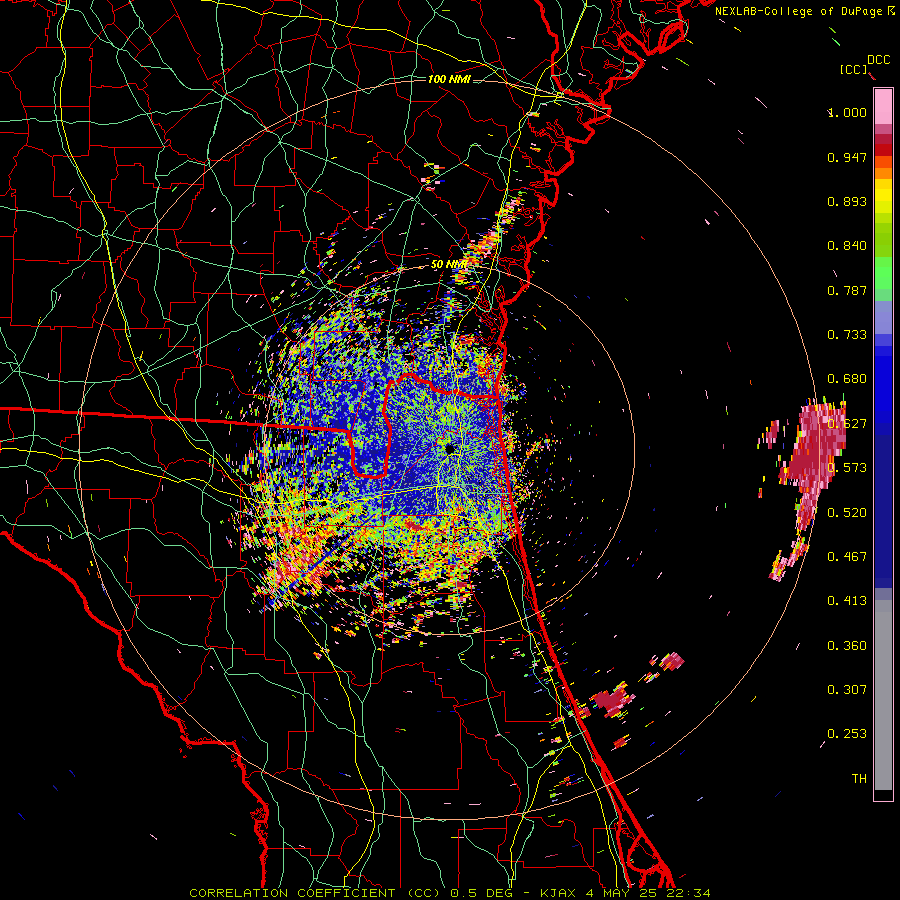This screenshot has height=900, width=900.
Task: Click the 0.413 scale value
Action: (x=847, y=601)
